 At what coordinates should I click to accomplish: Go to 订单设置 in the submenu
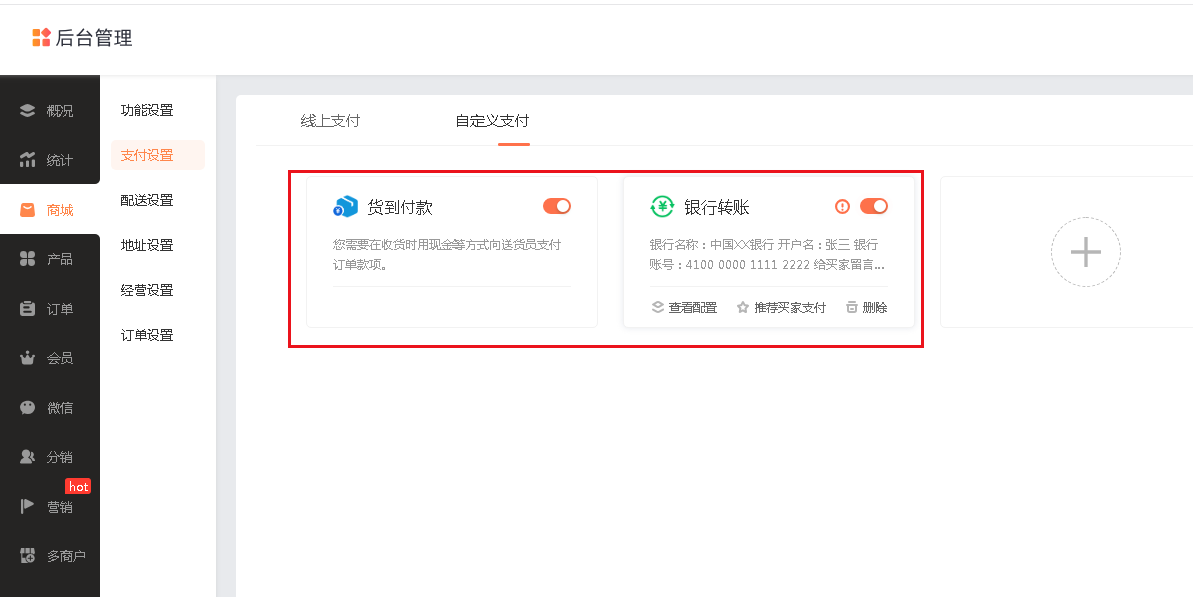click(147, 335)
